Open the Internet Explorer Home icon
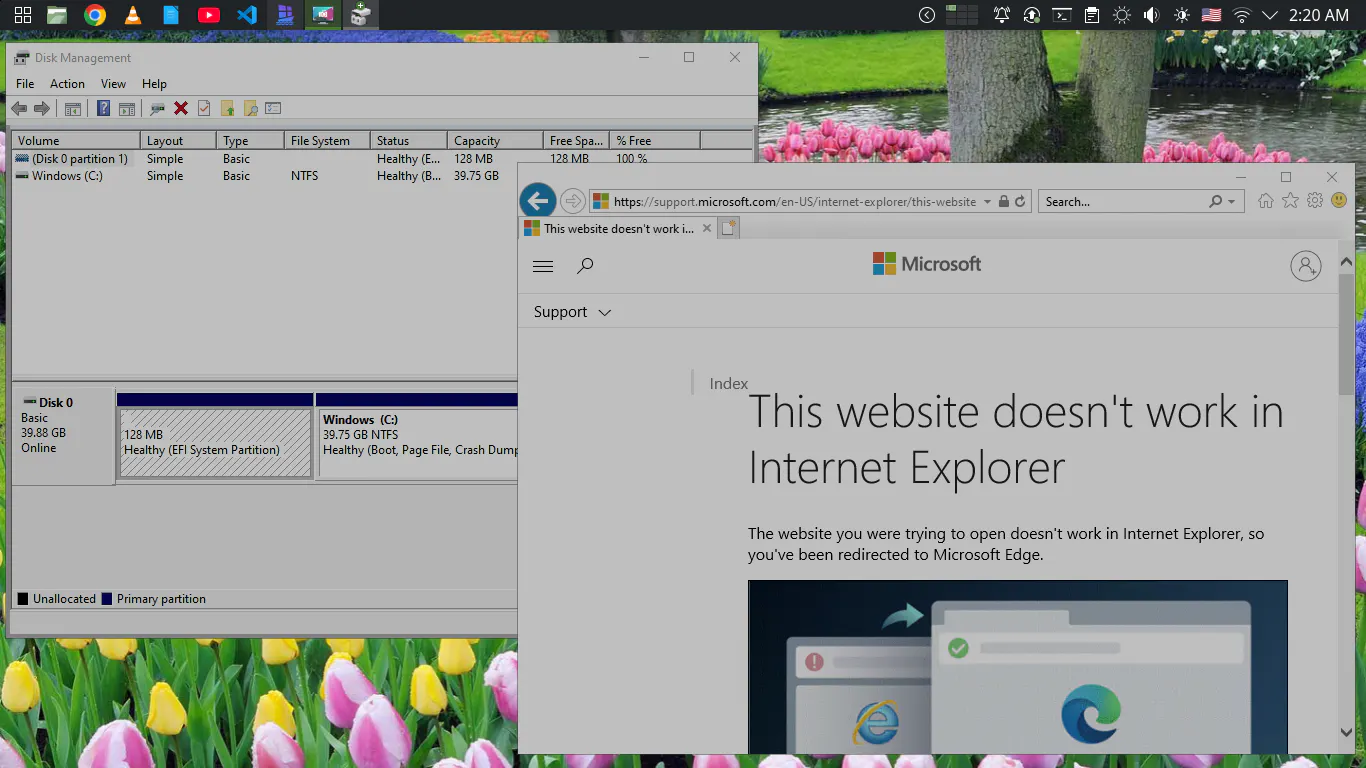 point(1266,201)
